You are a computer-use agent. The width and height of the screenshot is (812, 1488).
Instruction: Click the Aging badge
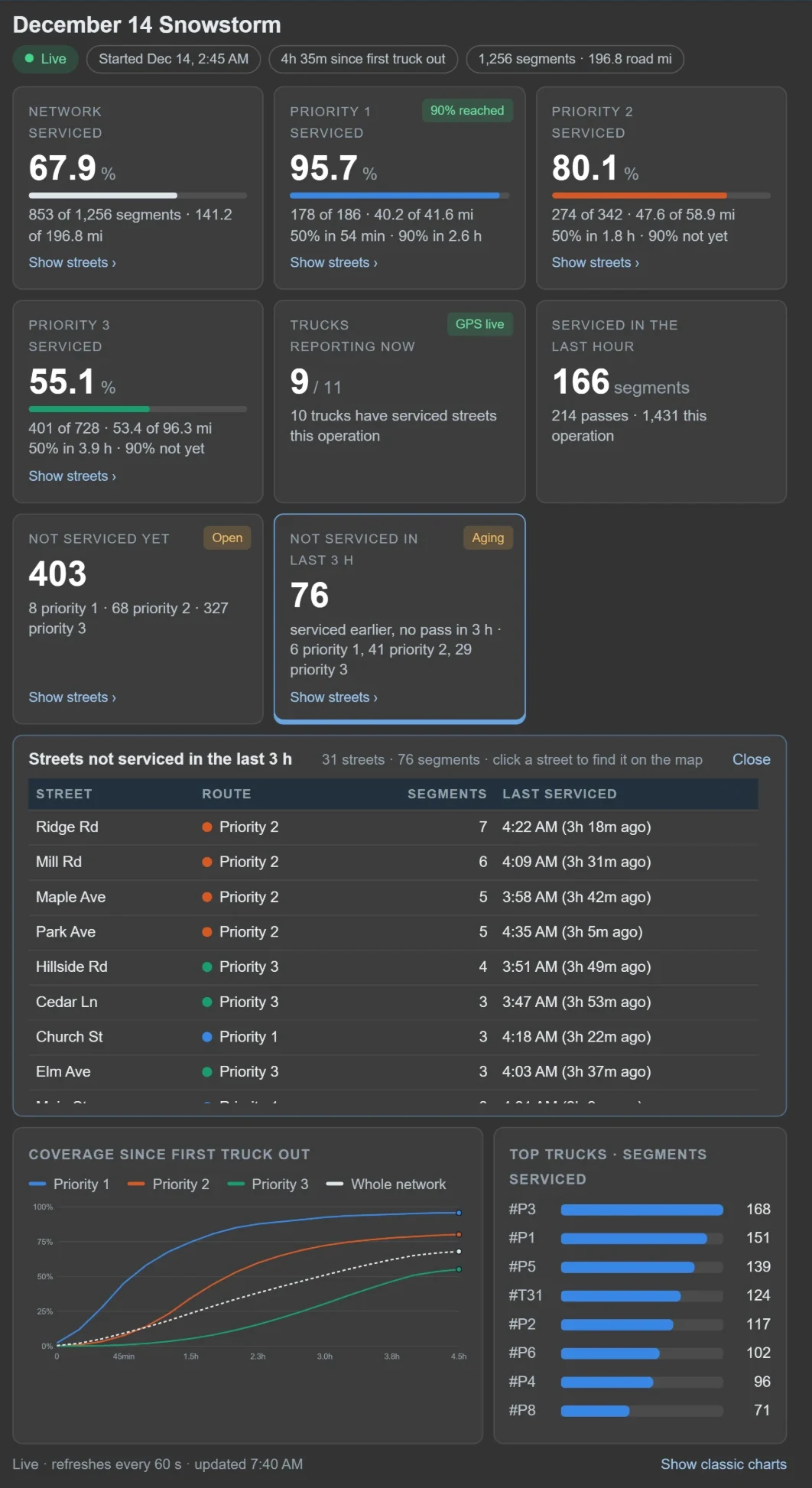(488, 538)
